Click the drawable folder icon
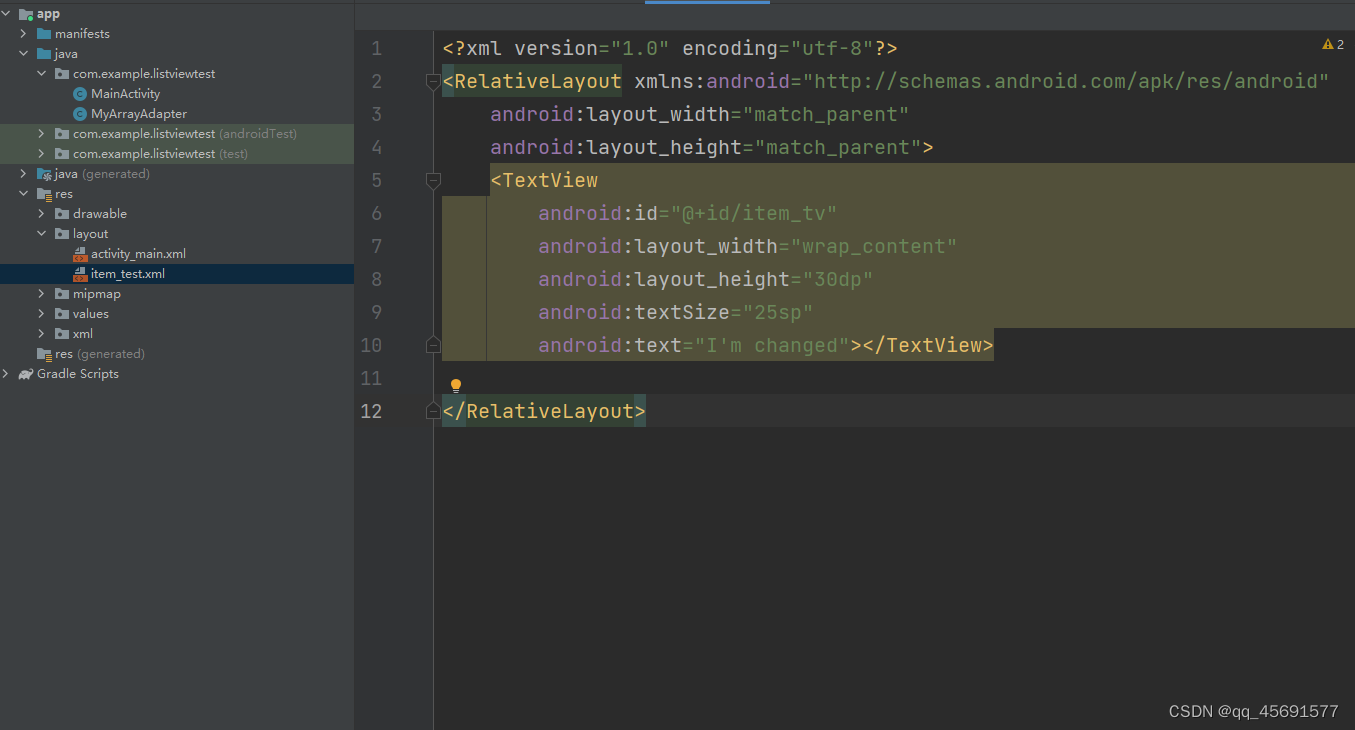 [62, 214]
